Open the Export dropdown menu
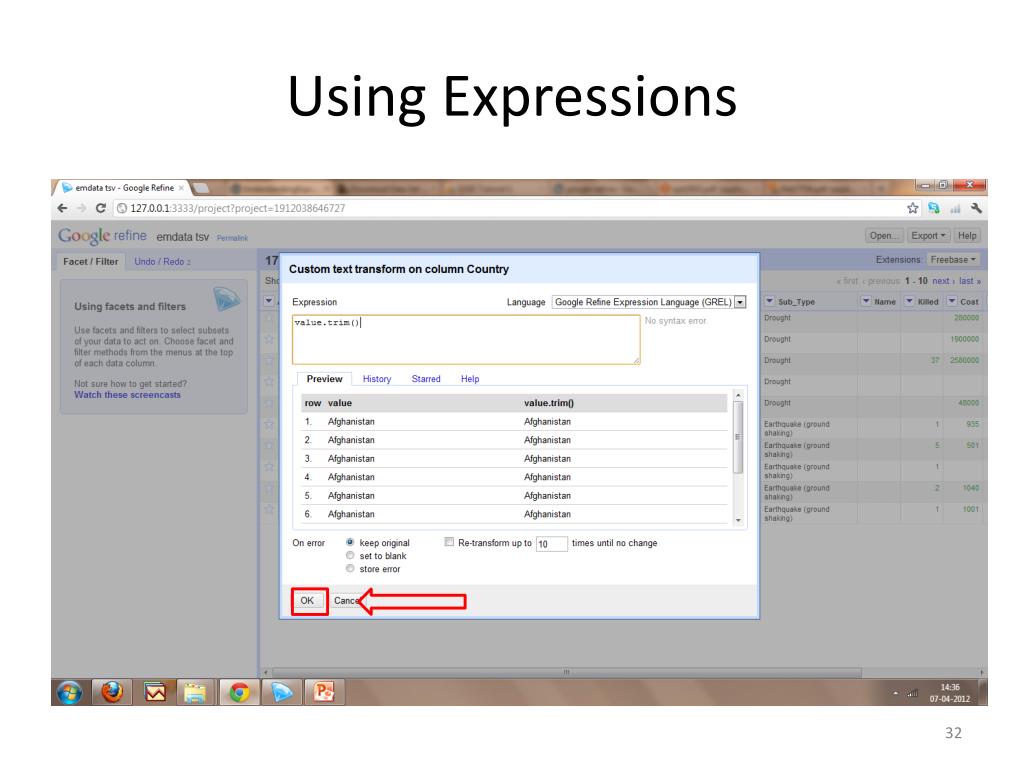The width and height of the screenshot is (1024, 768). (928, 236)
